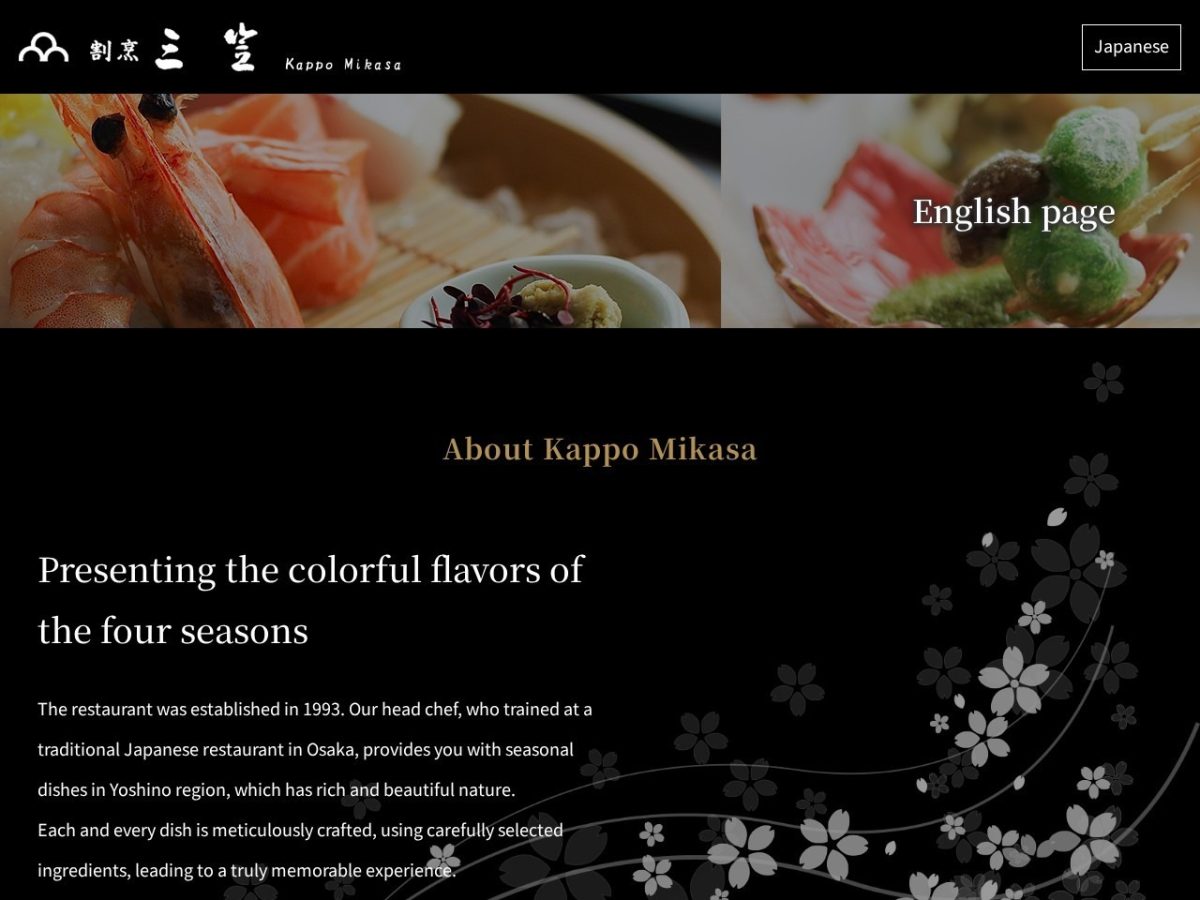Click the falling sakura petal above the blossoms
Viewport: 1200px width, 900px height.
[1056, 517]
